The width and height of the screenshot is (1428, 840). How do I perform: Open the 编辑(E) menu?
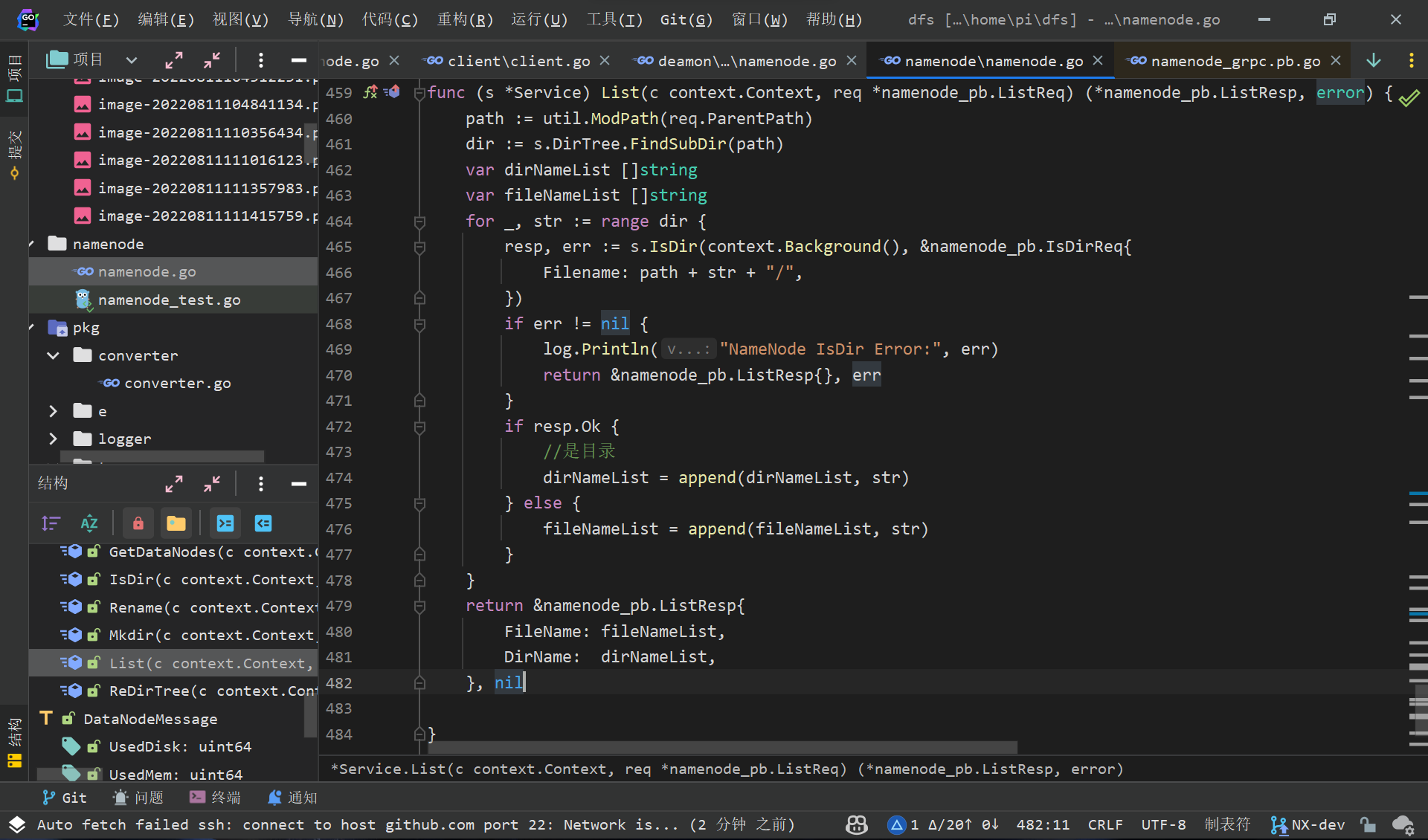tap(166, 19)
